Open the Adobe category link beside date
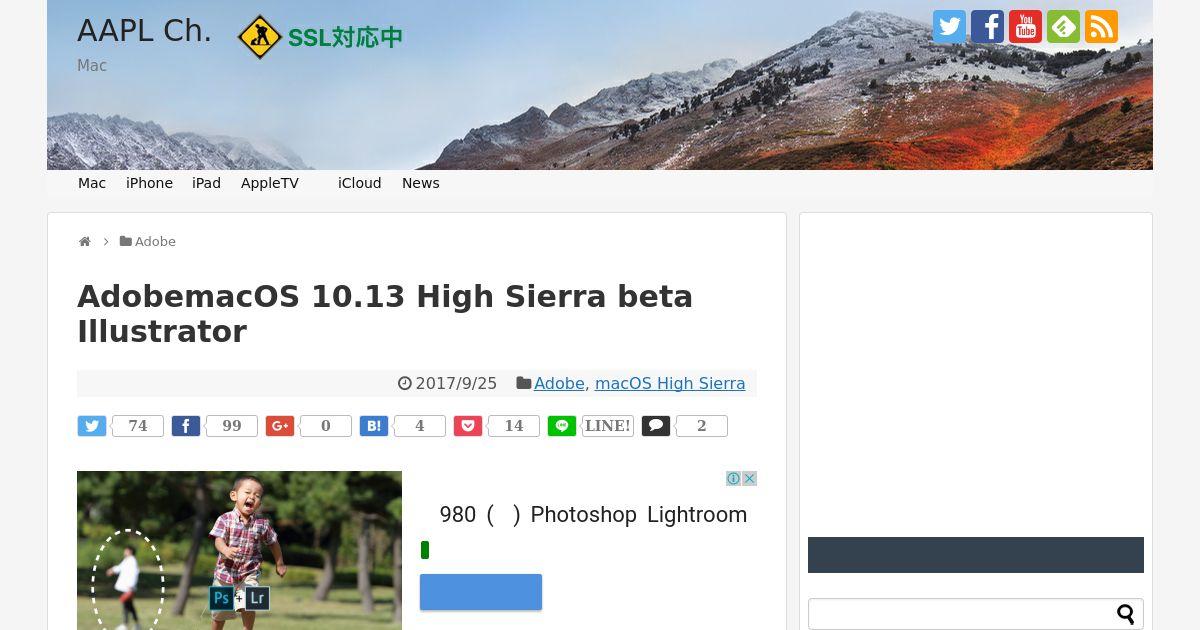This screenshot has width=1200, height=630. [x=559, y=384]
